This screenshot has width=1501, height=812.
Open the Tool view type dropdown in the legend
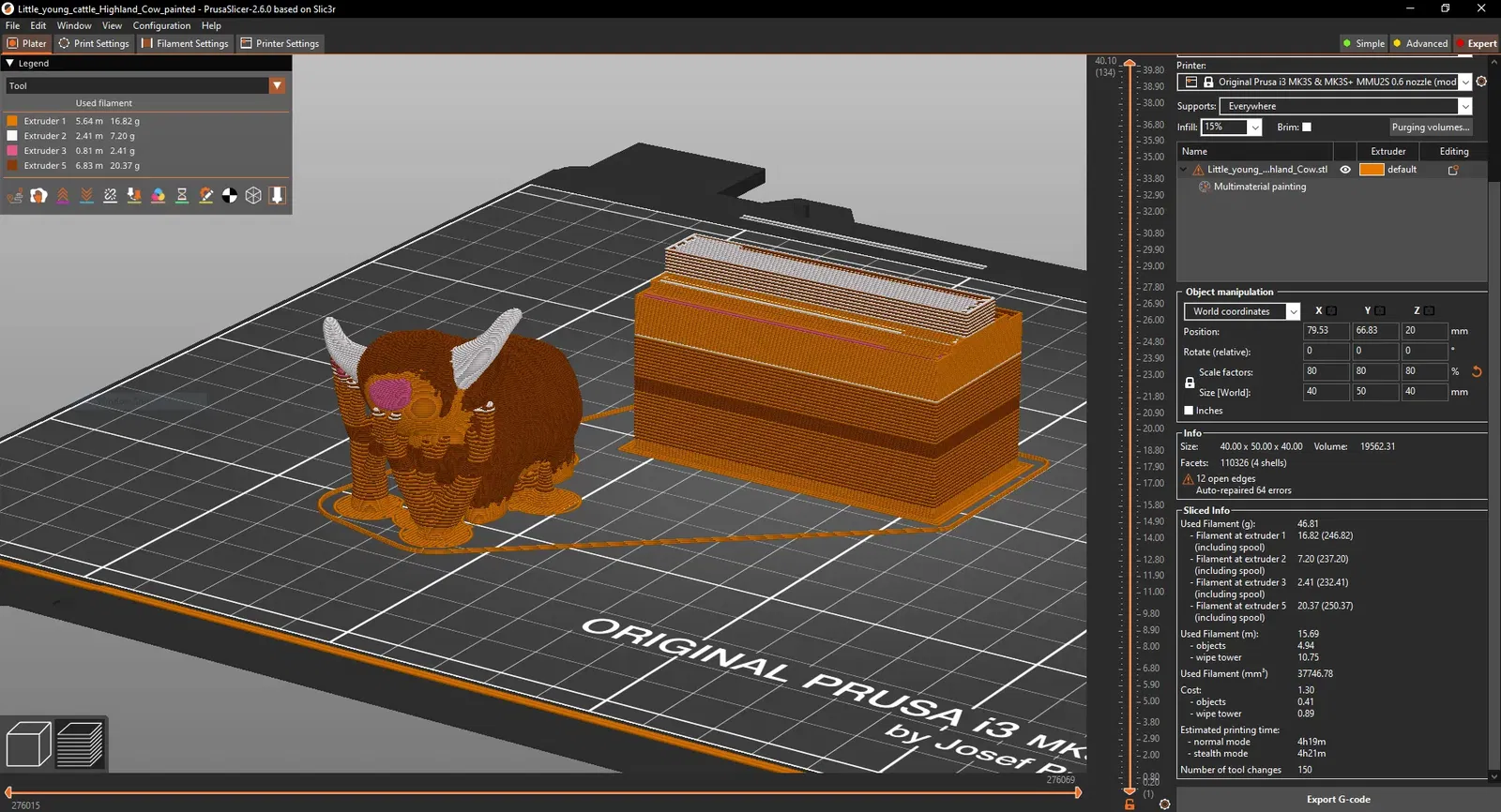[145, 85]
